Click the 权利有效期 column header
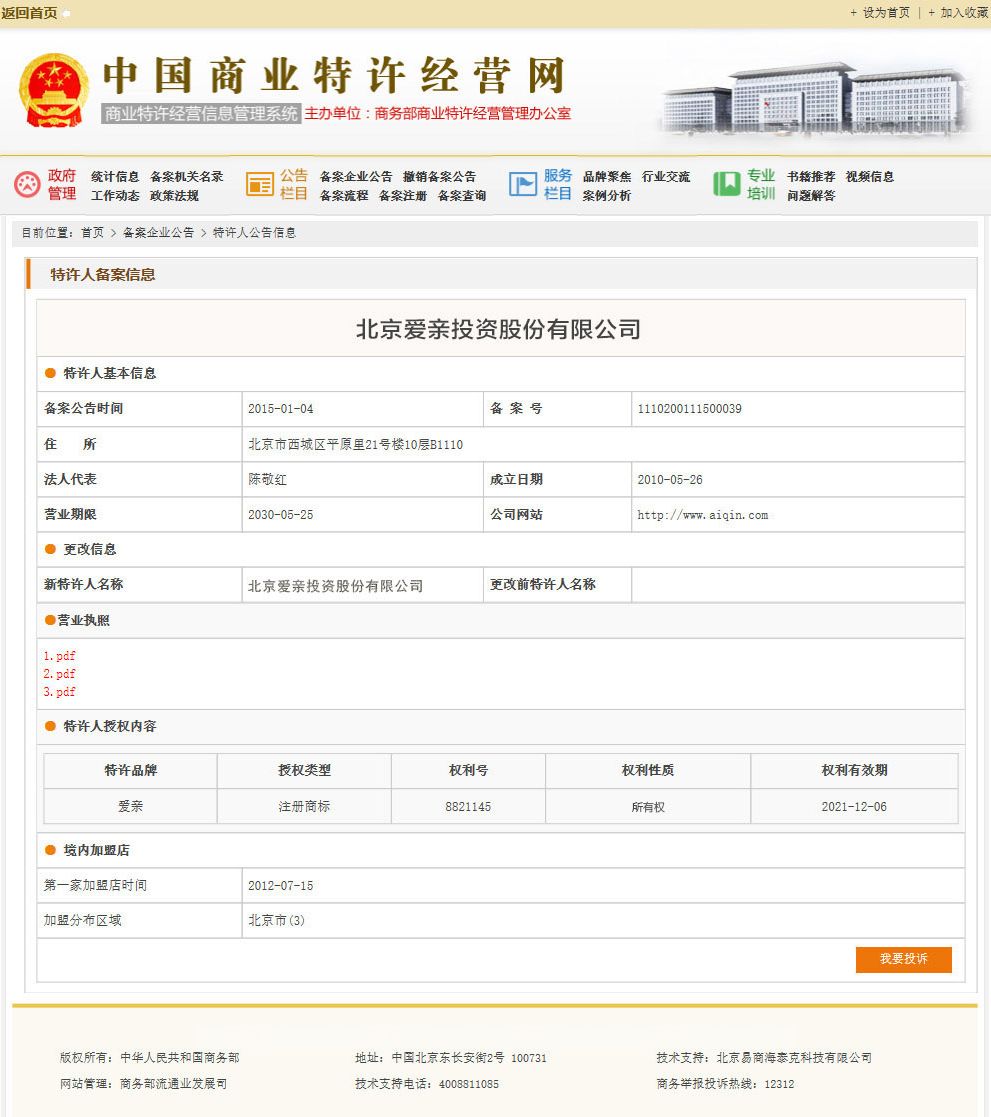The image size is (991, 1117). [854, 770]
